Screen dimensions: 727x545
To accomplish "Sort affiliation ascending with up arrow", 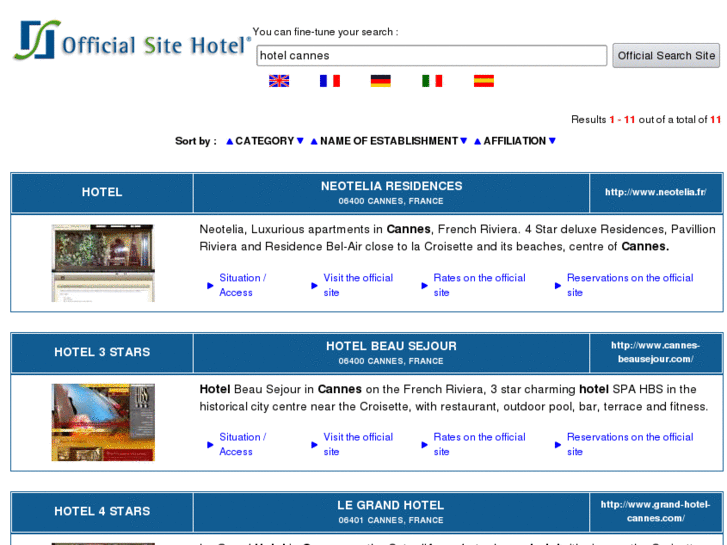I will click(478, 141).
